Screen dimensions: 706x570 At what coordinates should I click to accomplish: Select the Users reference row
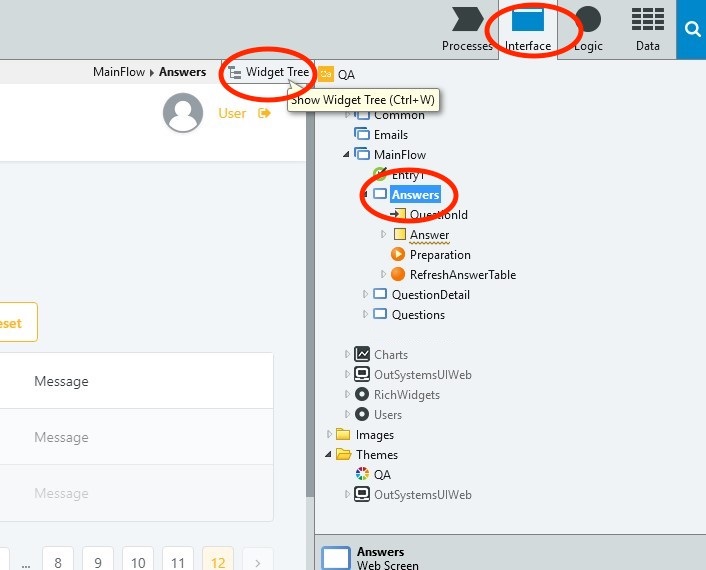click(388, 415)
